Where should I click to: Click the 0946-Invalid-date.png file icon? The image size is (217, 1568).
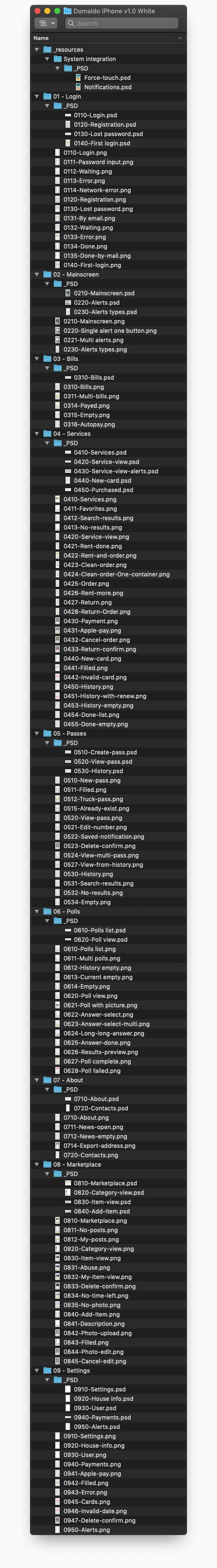pos(57,1511)
